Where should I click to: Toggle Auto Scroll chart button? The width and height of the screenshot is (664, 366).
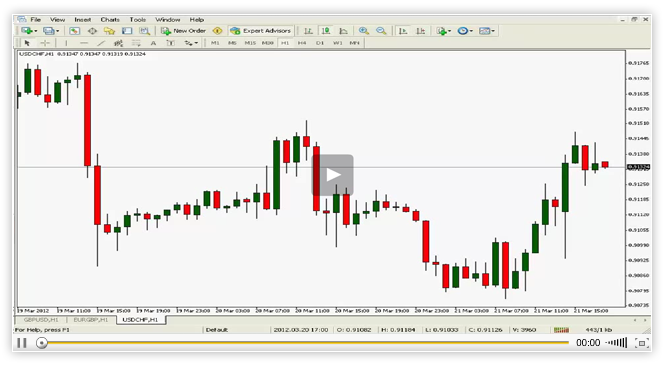point(403,31)
